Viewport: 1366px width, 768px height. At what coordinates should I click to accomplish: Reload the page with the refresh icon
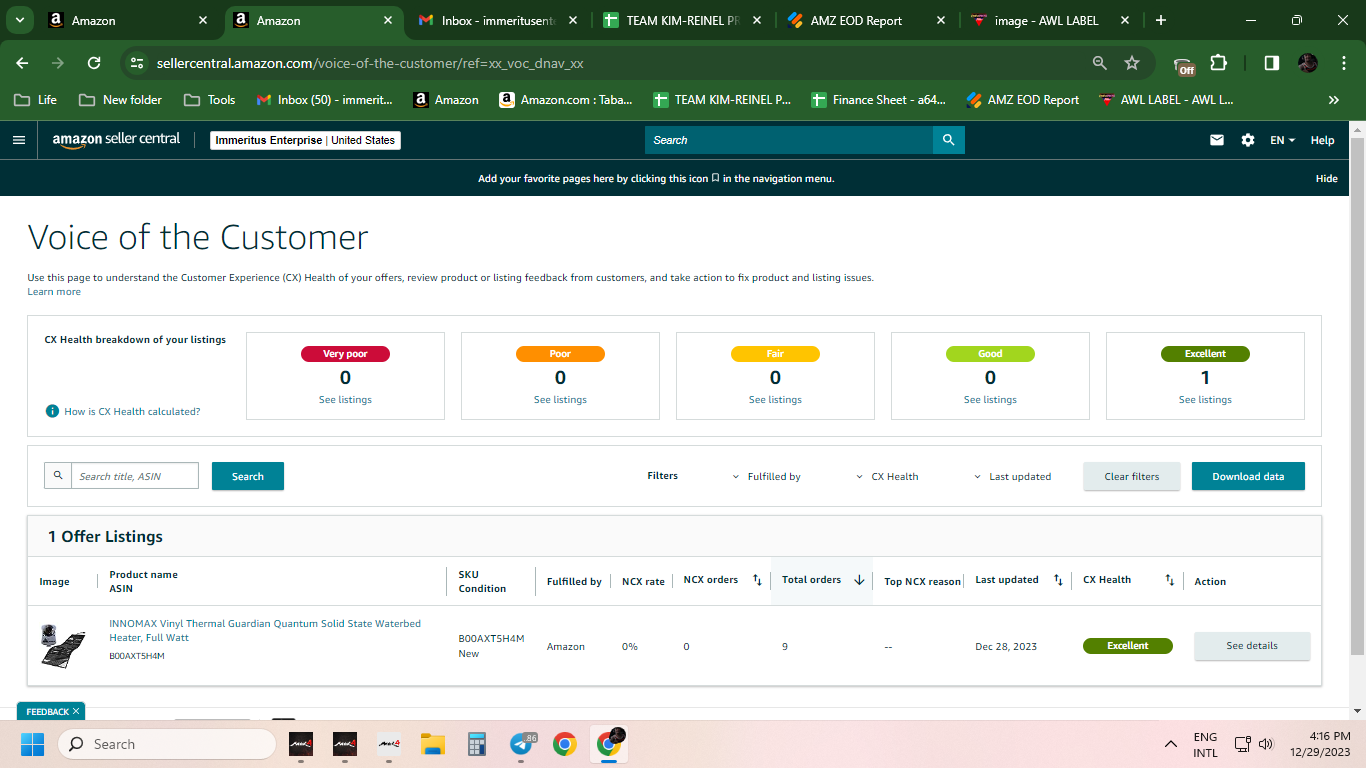tap(94, 63)
